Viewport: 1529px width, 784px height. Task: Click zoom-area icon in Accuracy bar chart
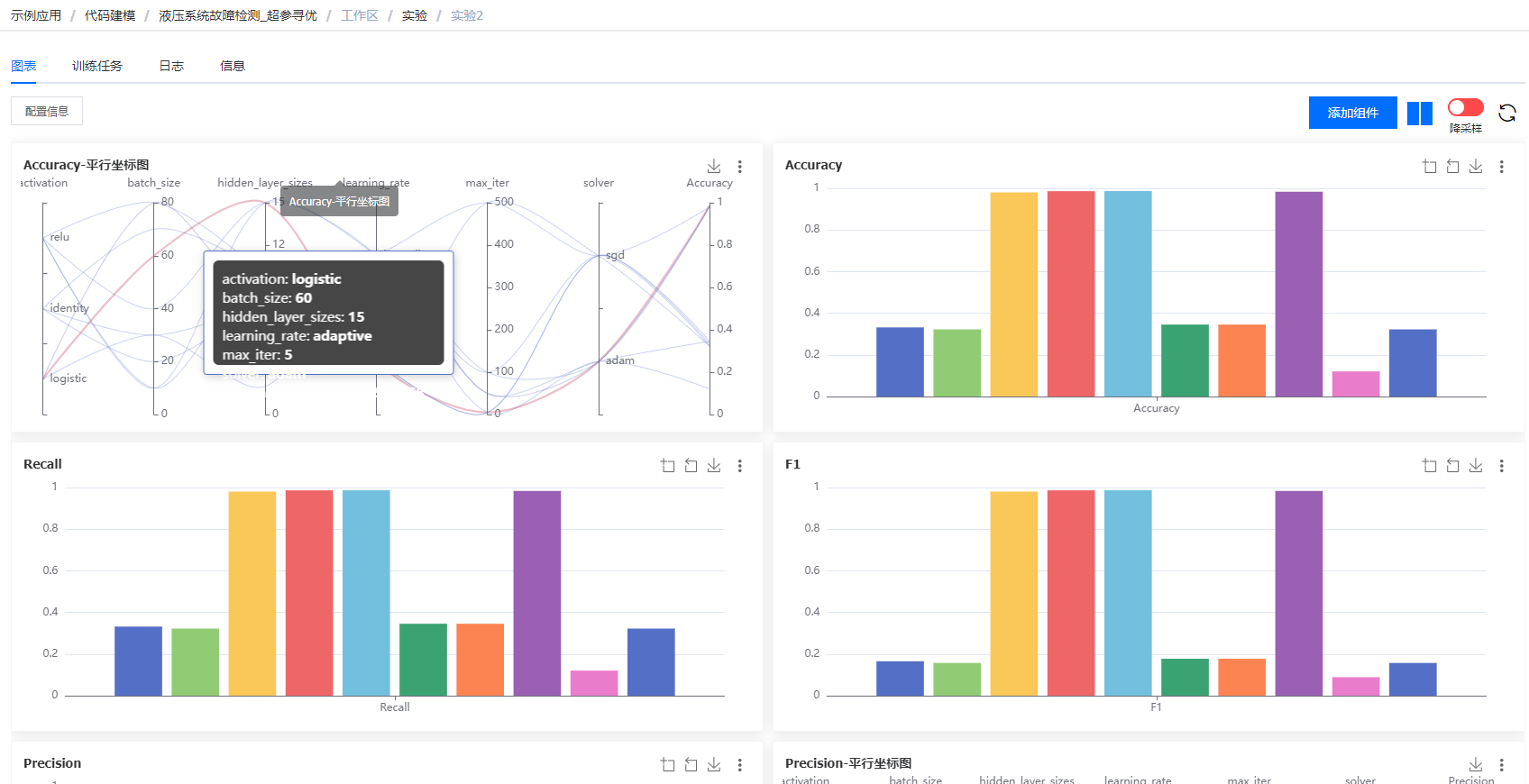pos(1430,167)
